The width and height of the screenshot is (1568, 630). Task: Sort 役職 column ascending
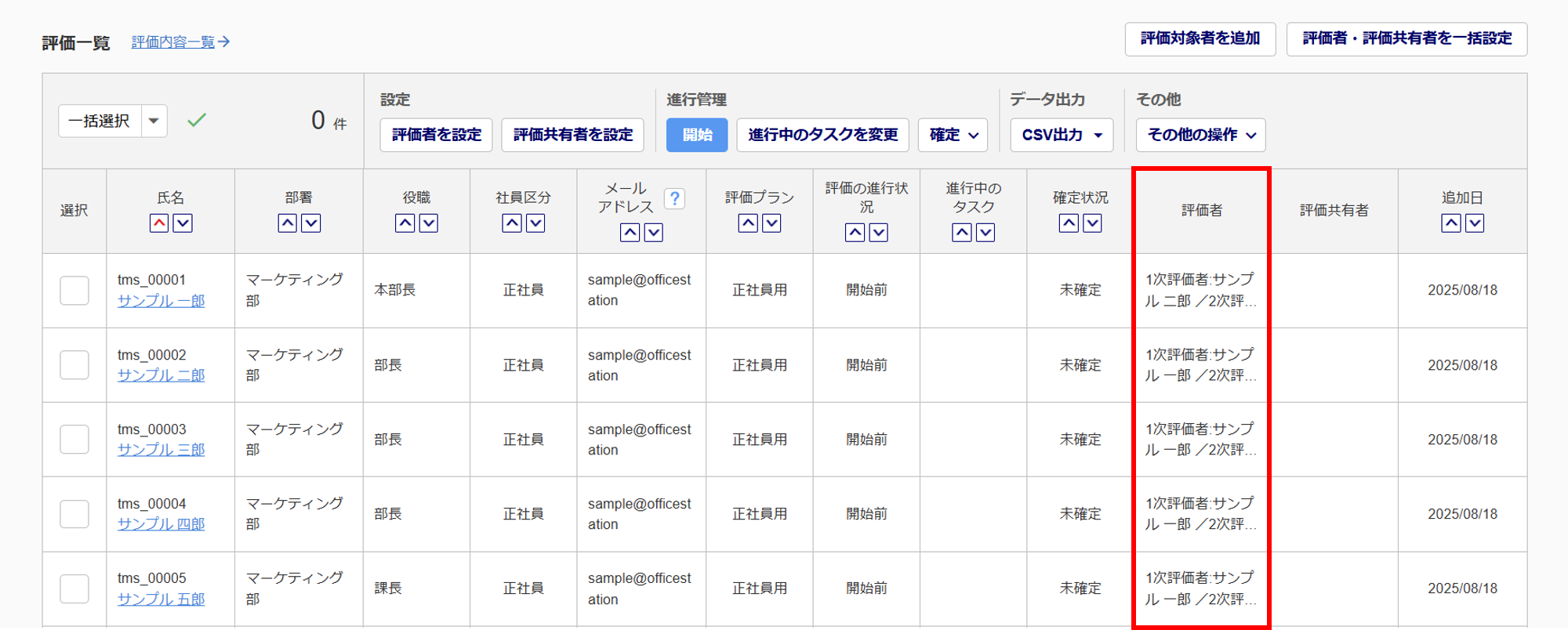(405, 223)
